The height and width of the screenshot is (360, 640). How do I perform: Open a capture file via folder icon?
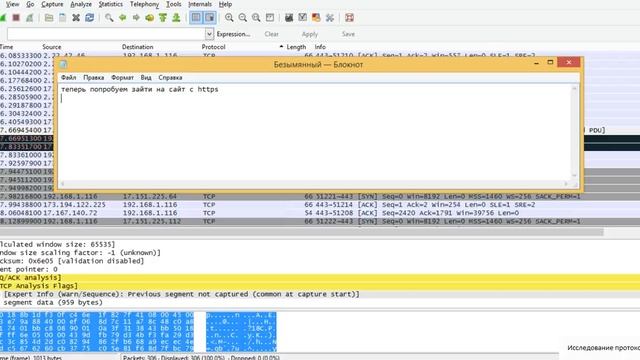point(49,18)
